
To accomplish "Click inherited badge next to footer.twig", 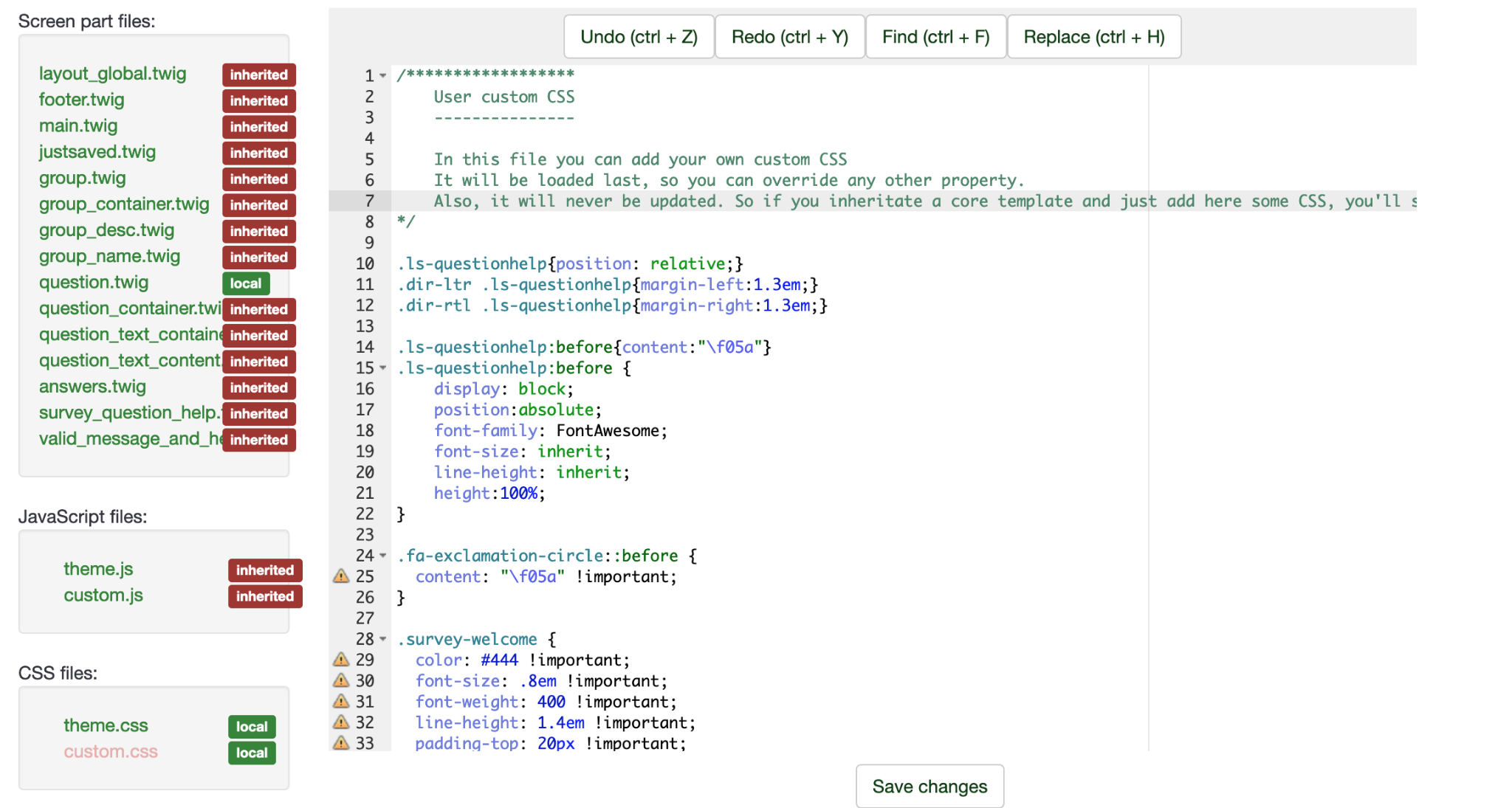I will [x=259, y=101].
